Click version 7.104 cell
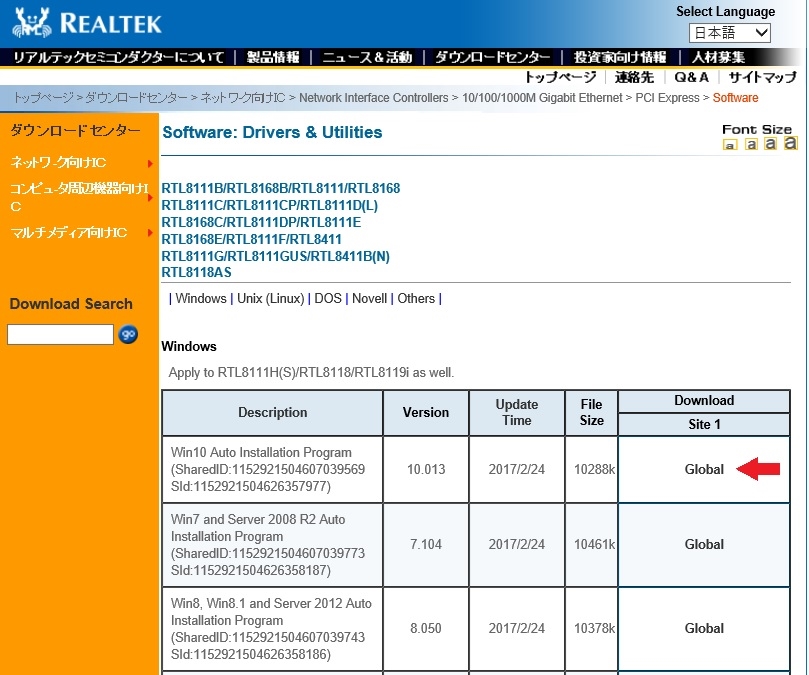The height and width of the screenshot is (675, 809). pos(426,544)
